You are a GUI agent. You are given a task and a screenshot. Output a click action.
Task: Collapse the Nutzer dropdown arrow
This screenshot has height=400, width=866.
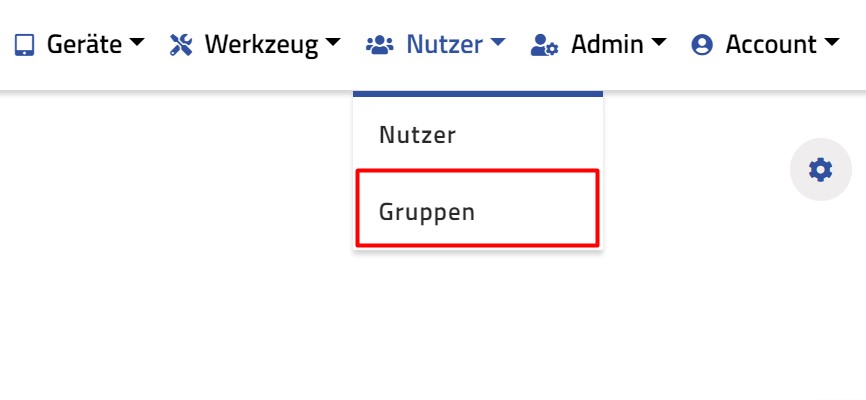497,43
